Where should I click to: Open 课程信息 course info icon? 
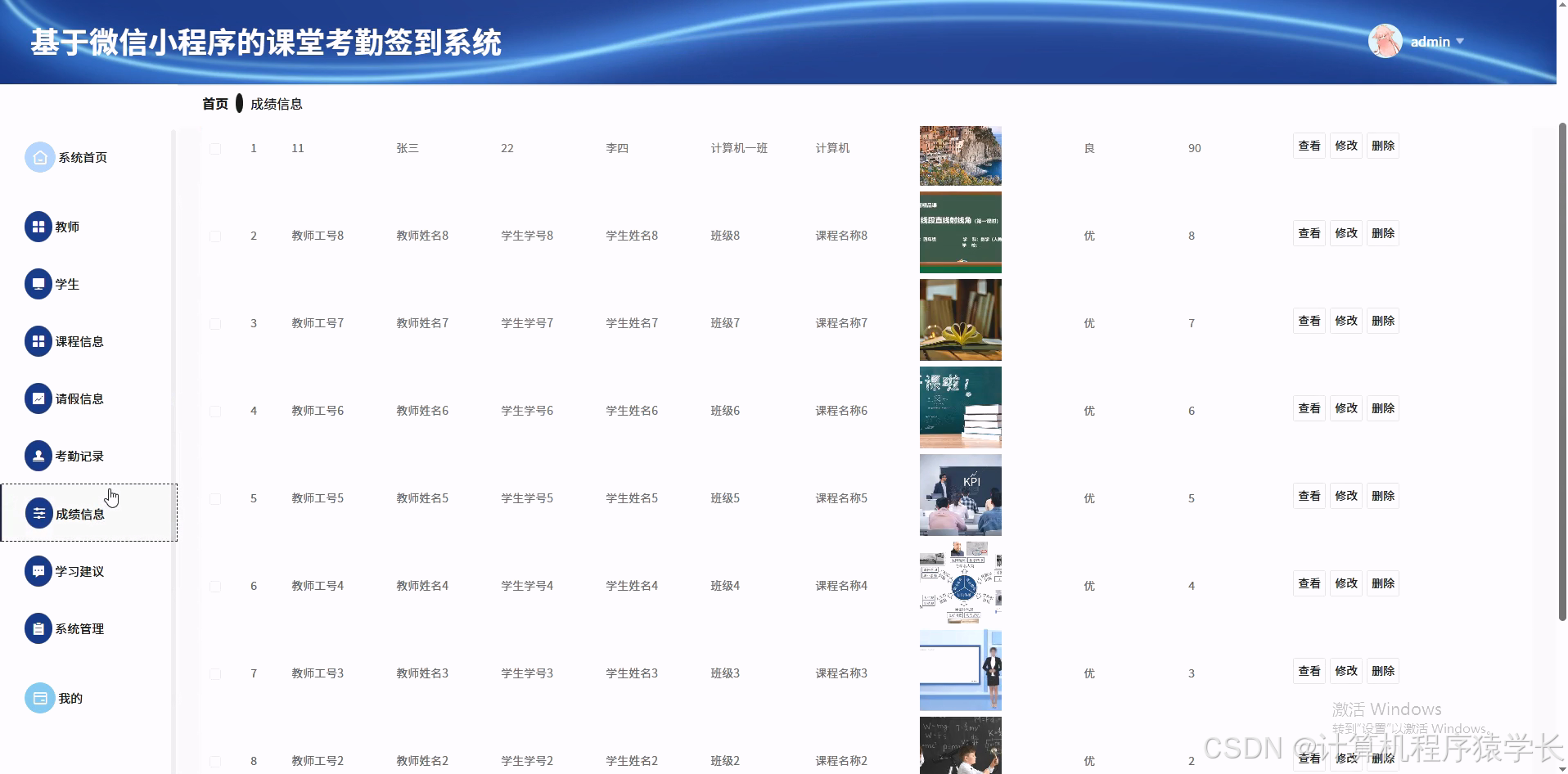pyautogui.click(x=39, y=341)
